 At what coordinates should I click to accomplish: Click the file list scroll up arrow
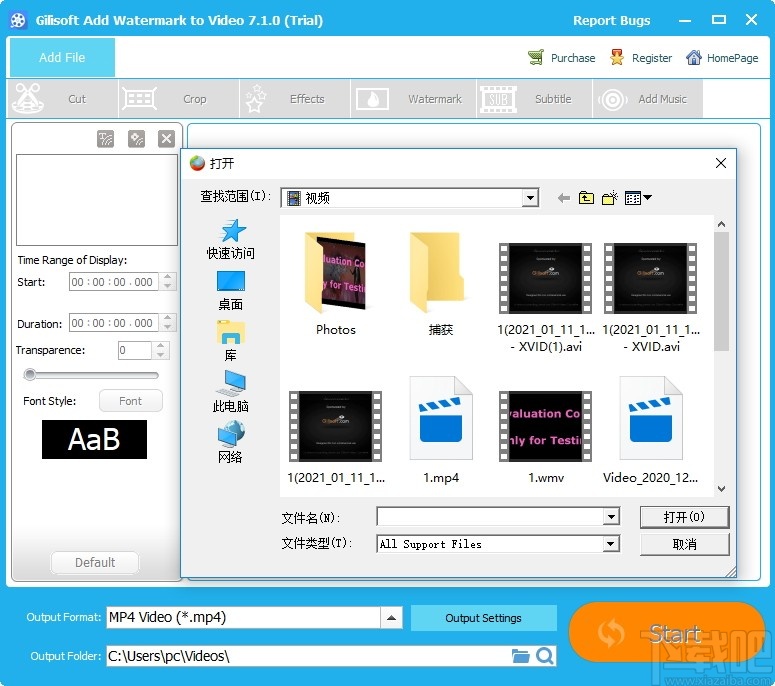click(x=721, y=224)
